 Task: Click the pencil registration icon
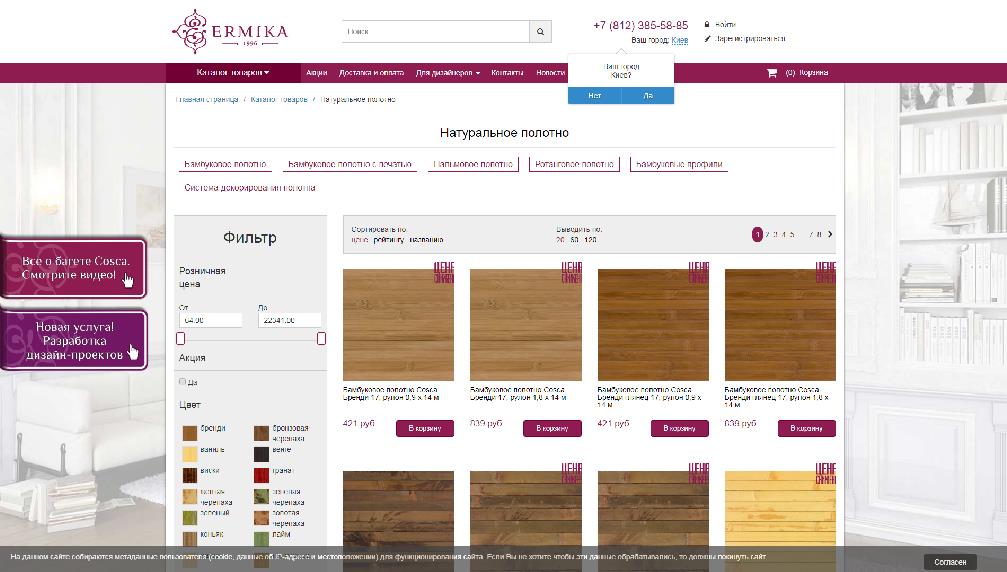click(707, 39)
